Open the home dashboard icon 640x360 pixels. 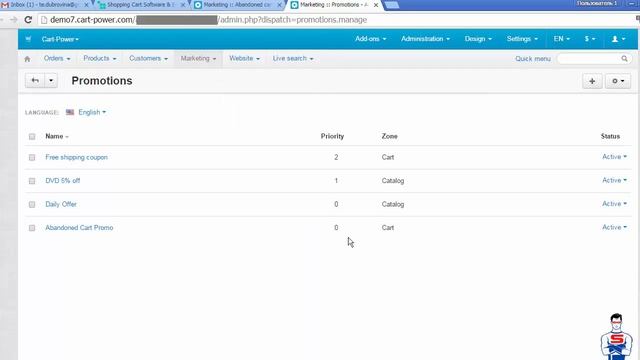[27, 59]
